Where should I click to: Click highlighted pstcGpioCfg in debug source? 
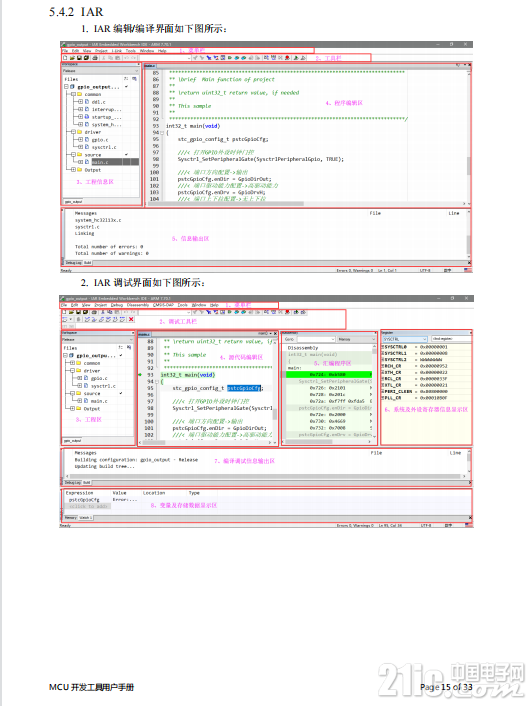click(x=244, y=388)
